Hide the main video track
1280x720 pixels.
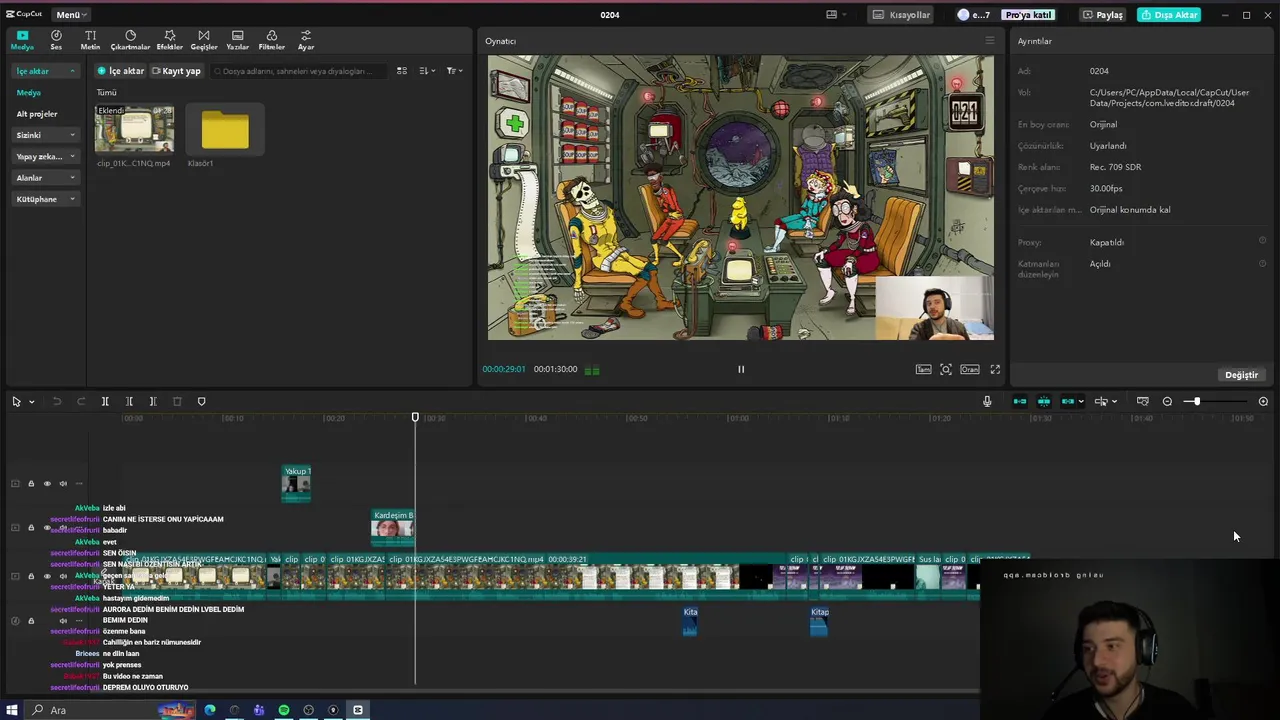click(x=47, y=576)
